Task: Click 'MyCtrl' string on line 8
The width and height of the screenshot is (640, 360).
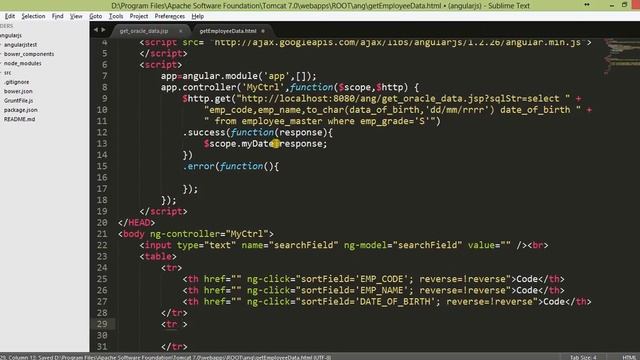Action: click(263, 87)
